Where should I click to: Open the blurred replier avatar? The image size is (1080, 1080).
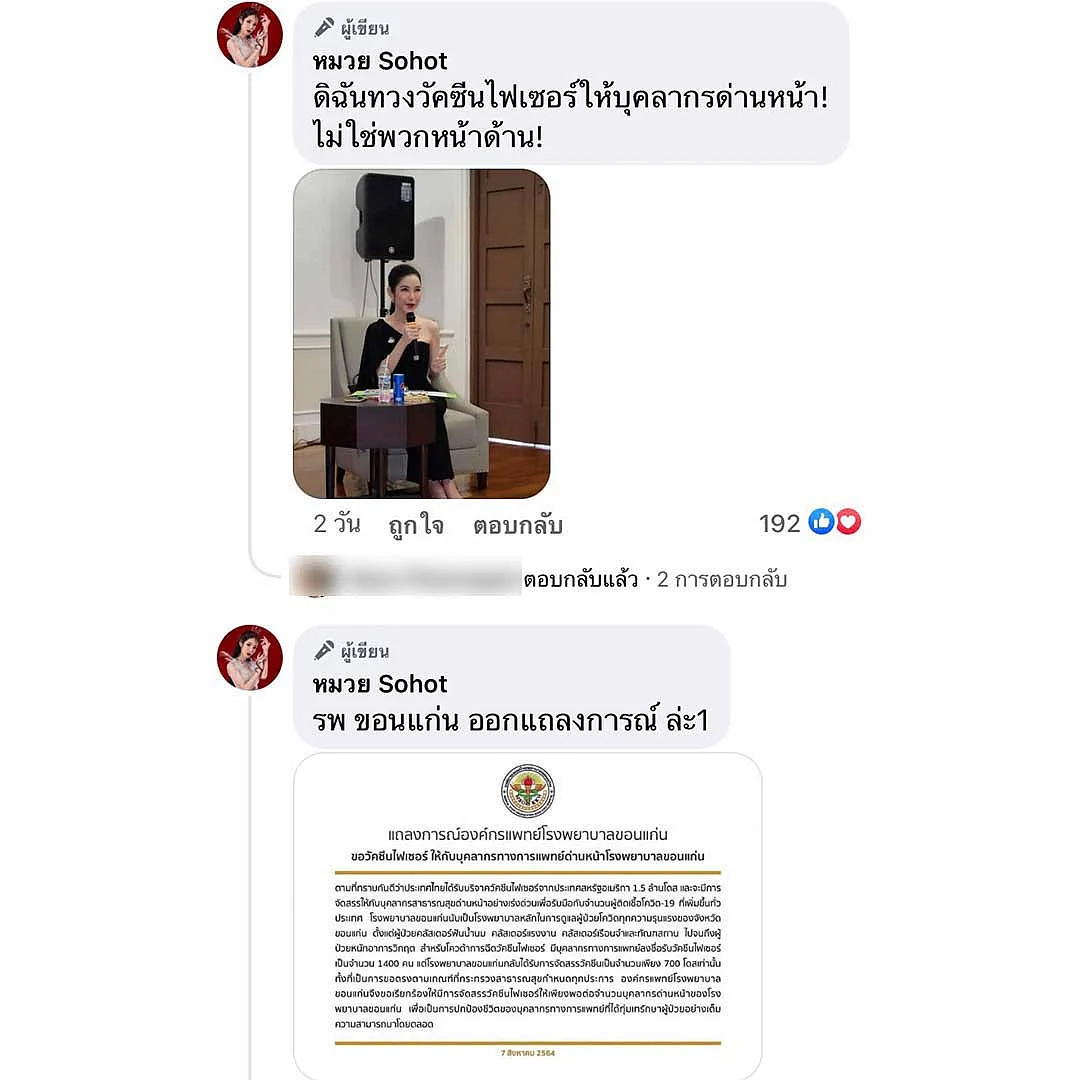(x=313, y=577)
